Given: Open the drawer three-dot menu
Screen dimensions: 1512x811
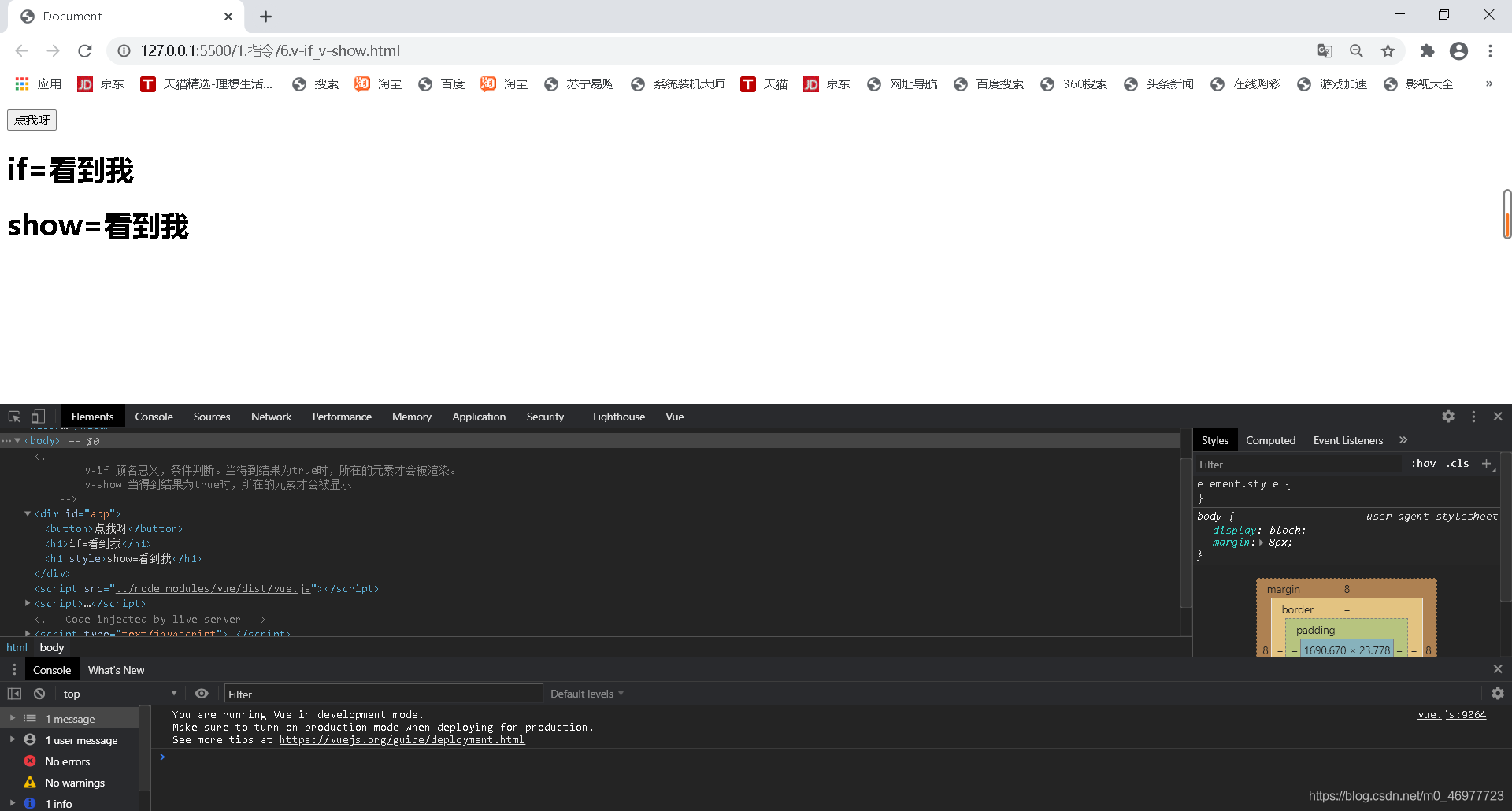Looking at the screenshot, I should 14,669.
